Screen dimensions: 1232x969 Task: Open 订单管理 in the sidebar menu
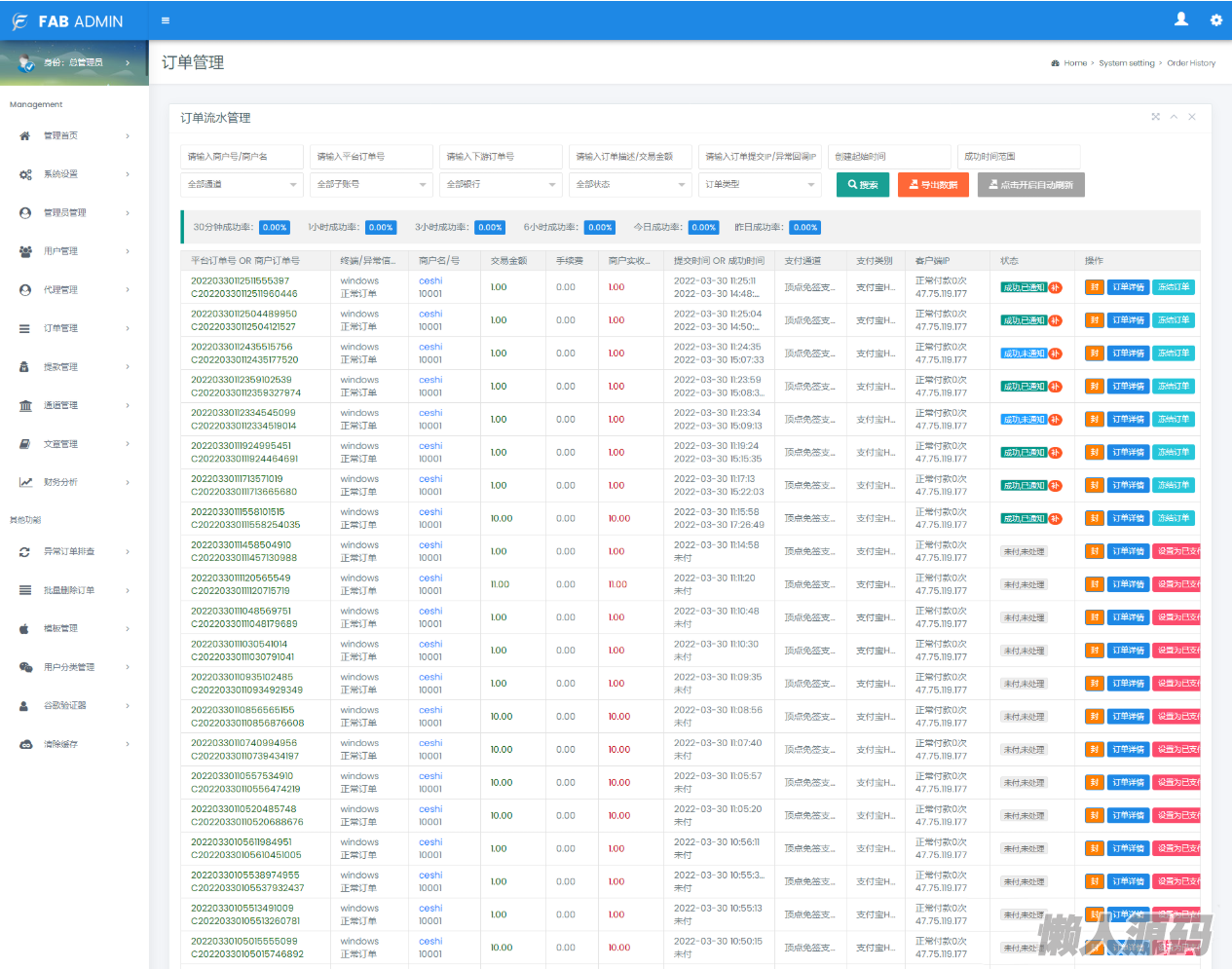coord(60,329)
